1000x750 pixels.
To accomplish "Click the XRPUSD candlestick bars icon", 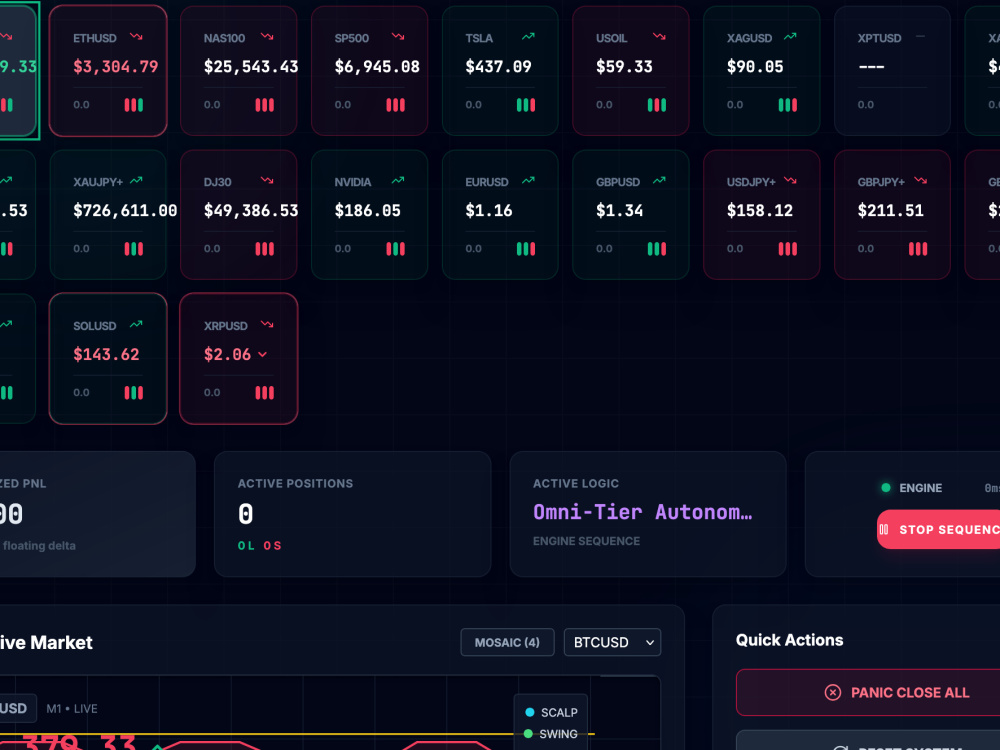I will click(265, 393).
